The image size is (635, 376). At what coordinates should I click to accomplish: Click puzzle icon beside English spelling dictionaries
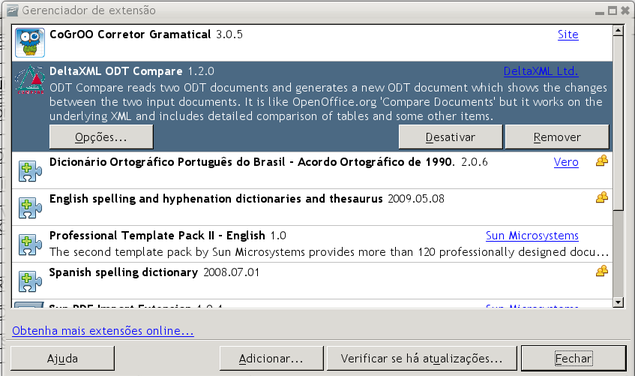point(30,207)
